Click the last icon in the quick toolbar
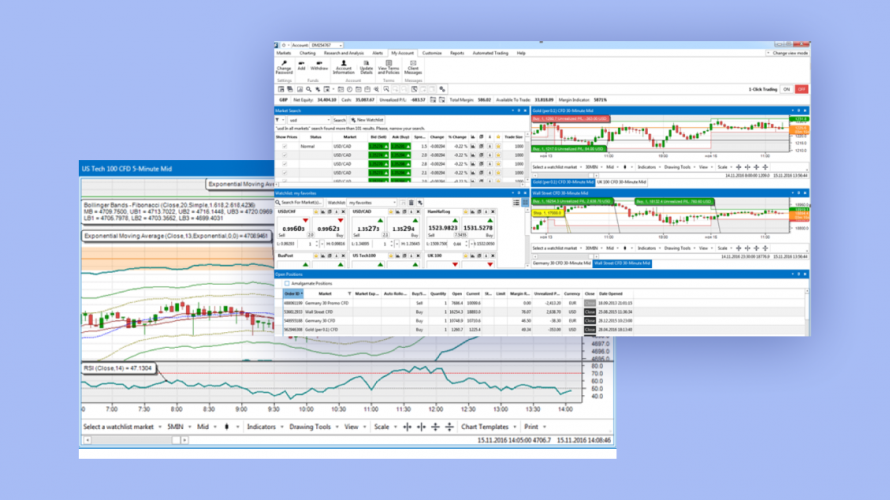Viewport: 890px width, 500px height. (442, 89)
